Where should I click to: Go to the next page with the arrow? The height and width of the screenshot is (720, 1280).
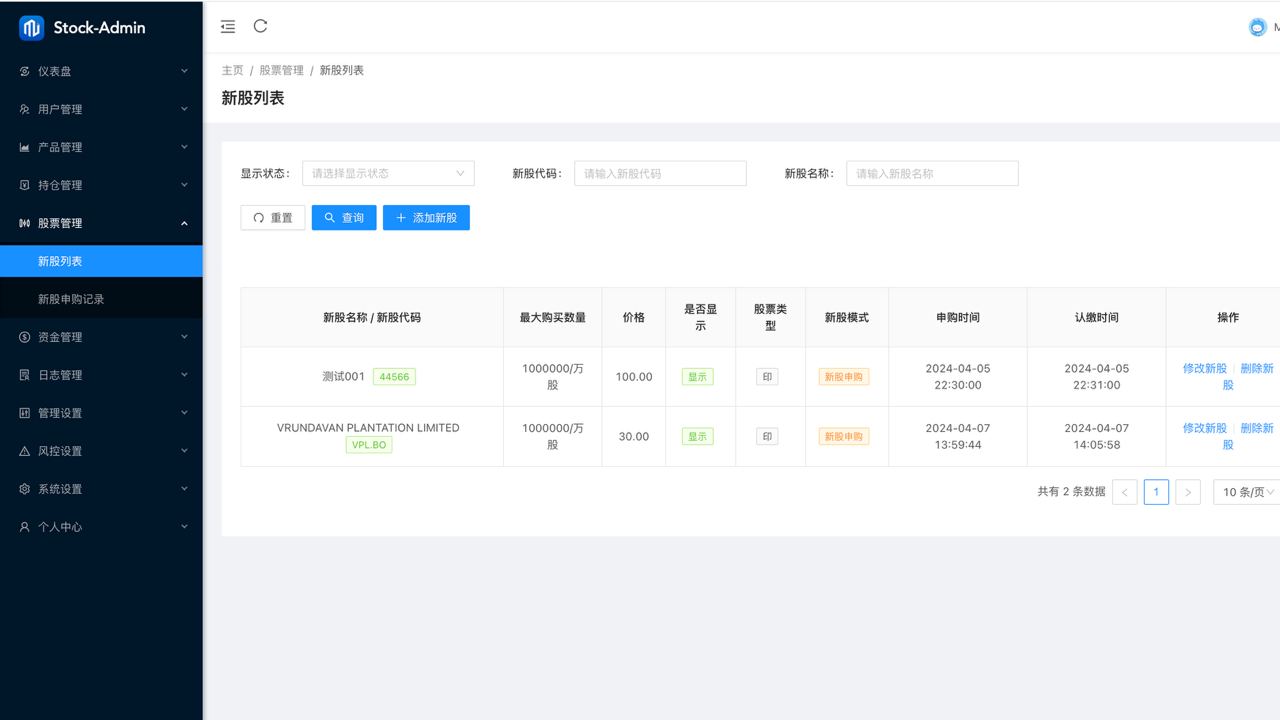[x=1187, y=492]
